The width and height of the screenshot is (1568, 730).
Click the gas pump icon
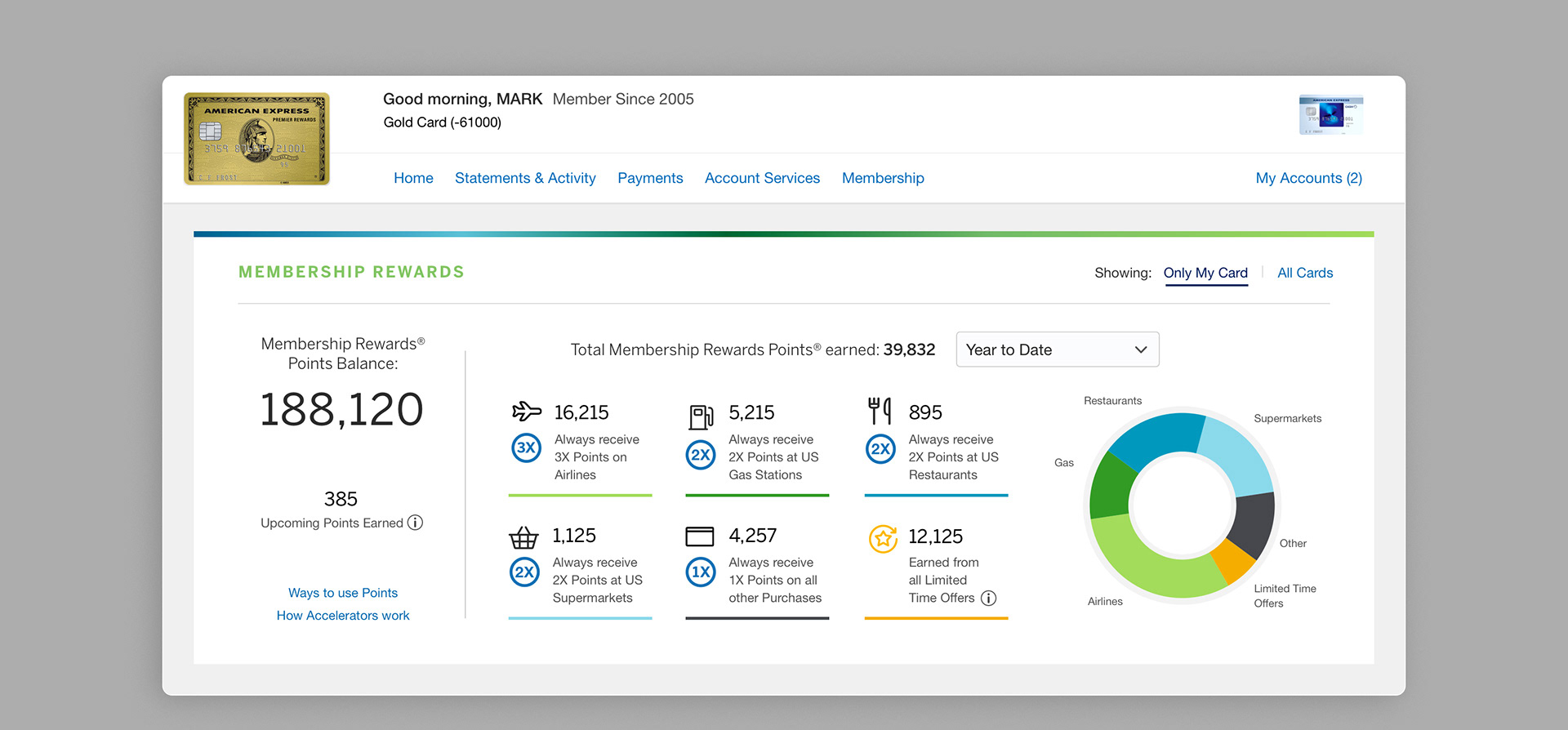(x=701, y=416)
